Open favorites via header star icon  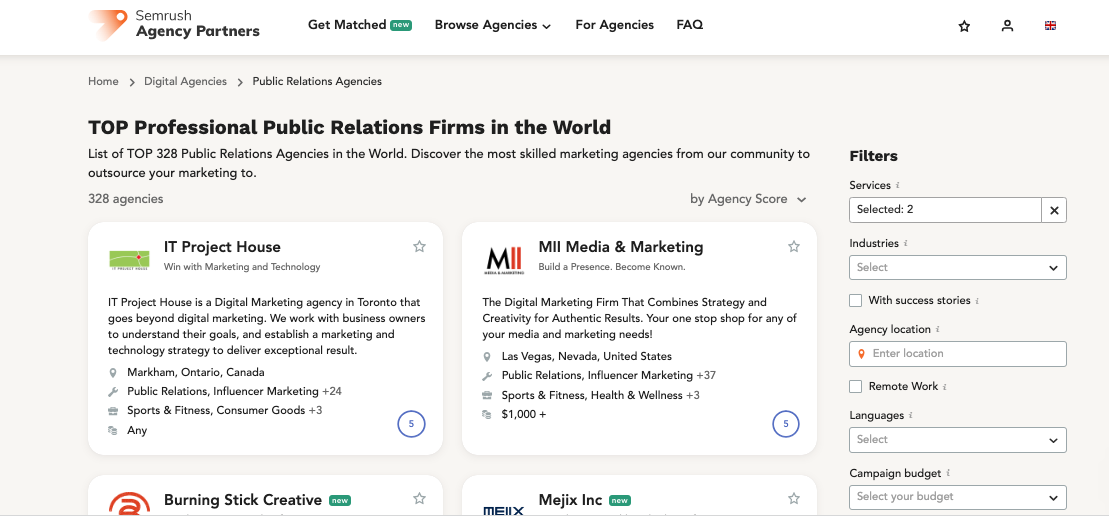(964, 26)
